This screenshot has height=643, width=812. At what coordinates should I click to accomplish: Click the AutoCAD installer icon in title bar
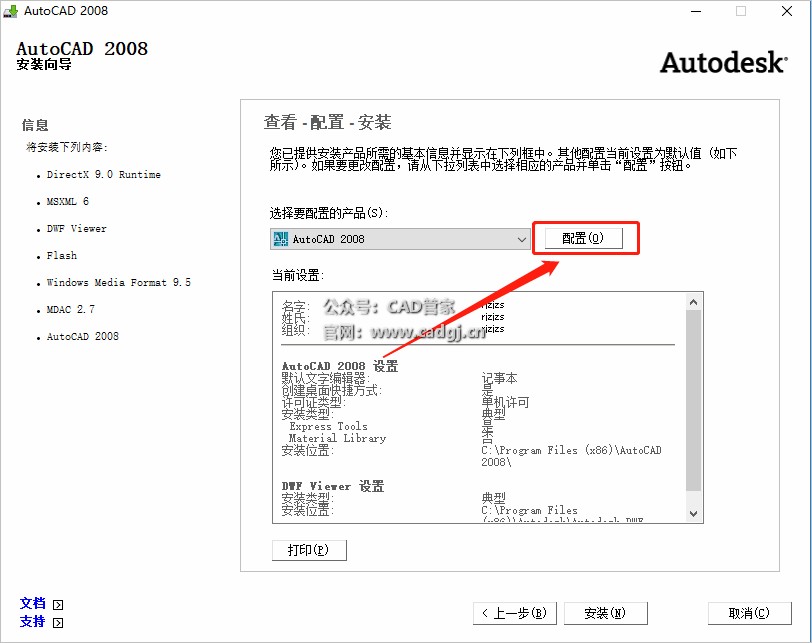pyautogui.click(x=10, y=11)
